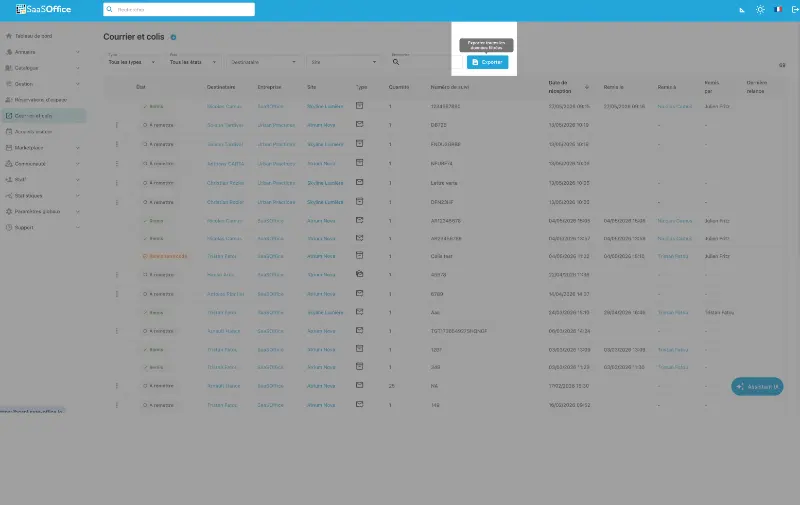Click tracking number AR12345678

point(446,221)
